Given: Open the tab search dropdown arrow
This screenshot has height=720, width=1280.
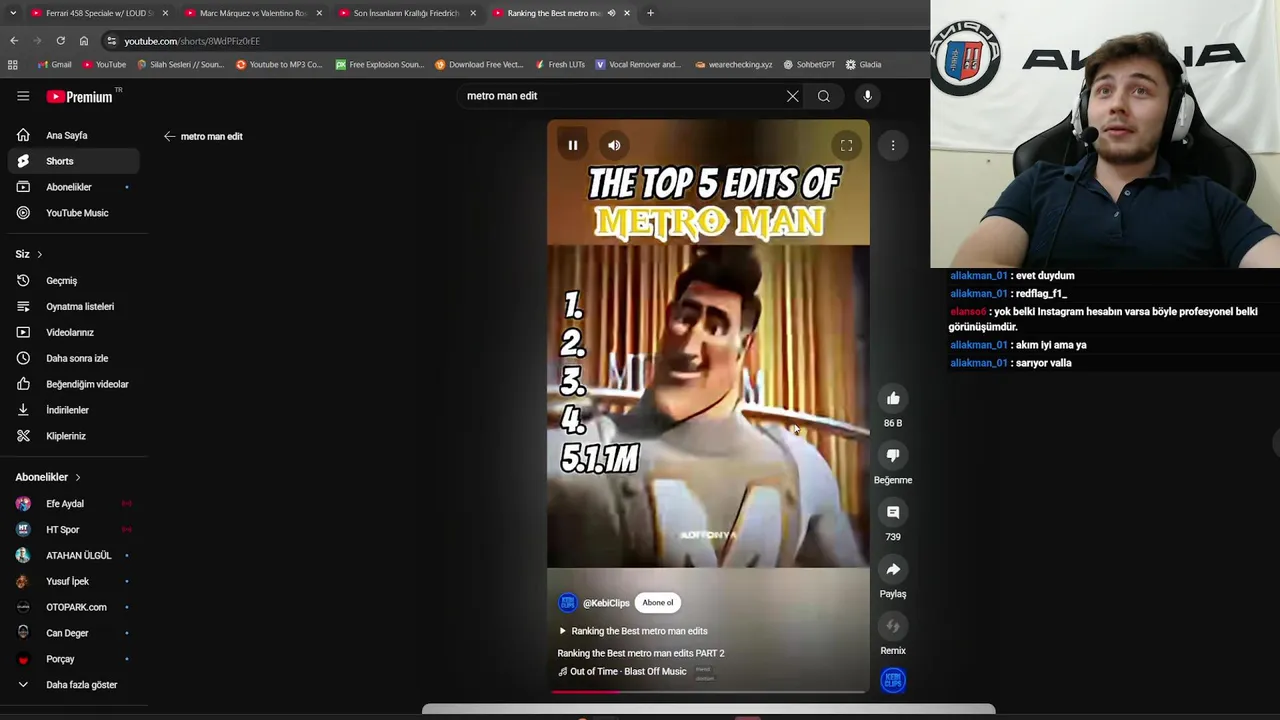Looking at the screenshot, I should click(12, 13).
